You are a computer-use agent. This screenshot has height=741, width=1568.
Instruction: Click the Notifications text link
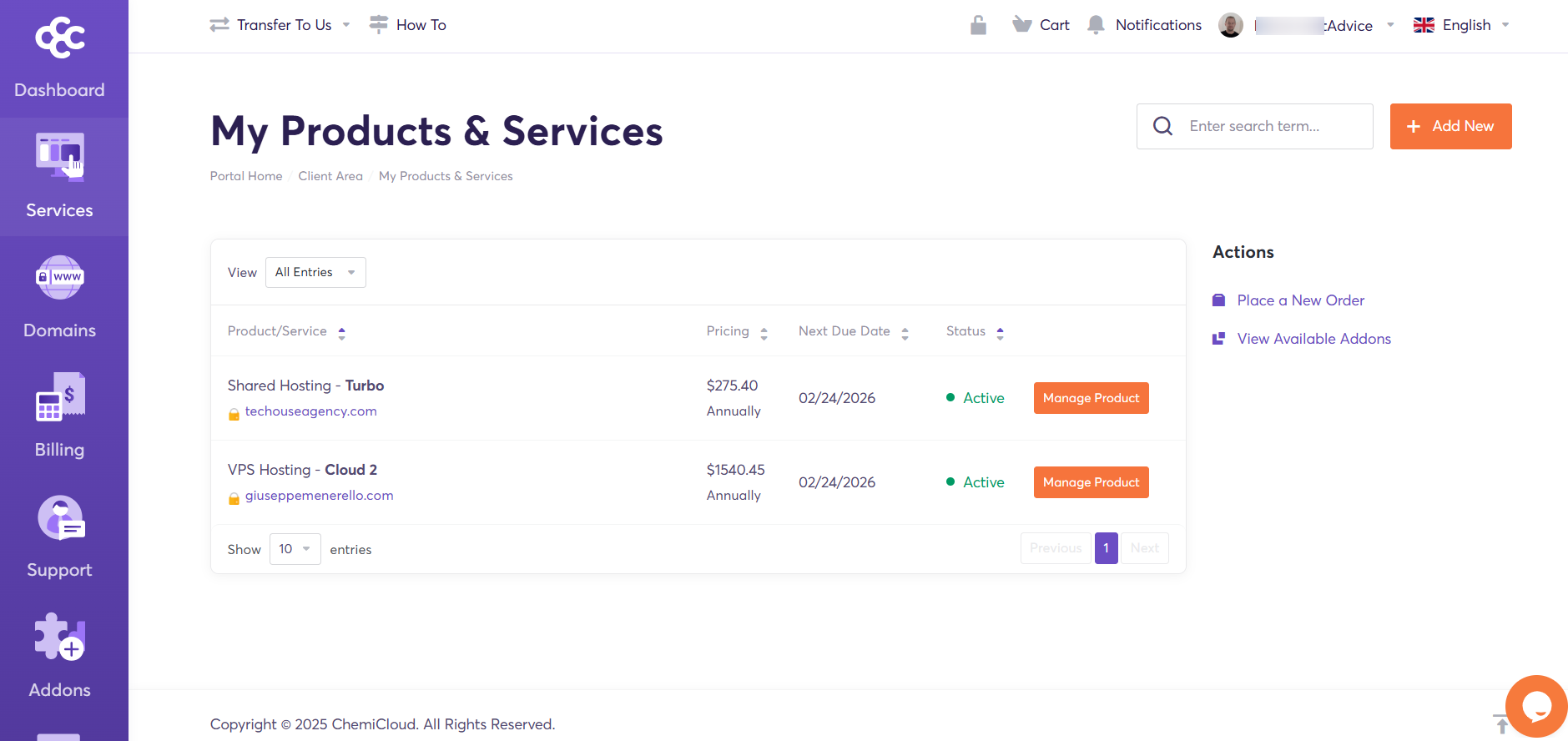pos(1158,25)
